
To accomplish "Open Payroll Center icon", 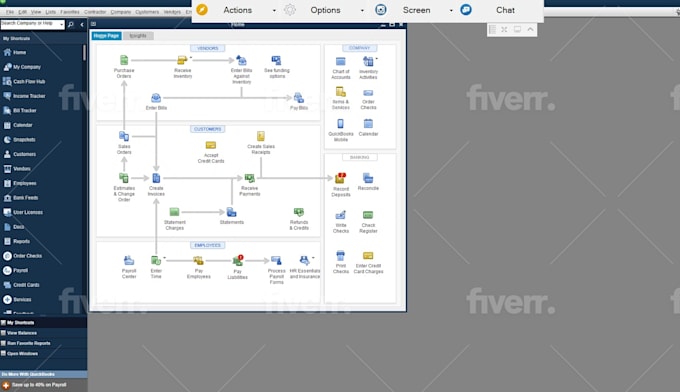I will [129, 261].
